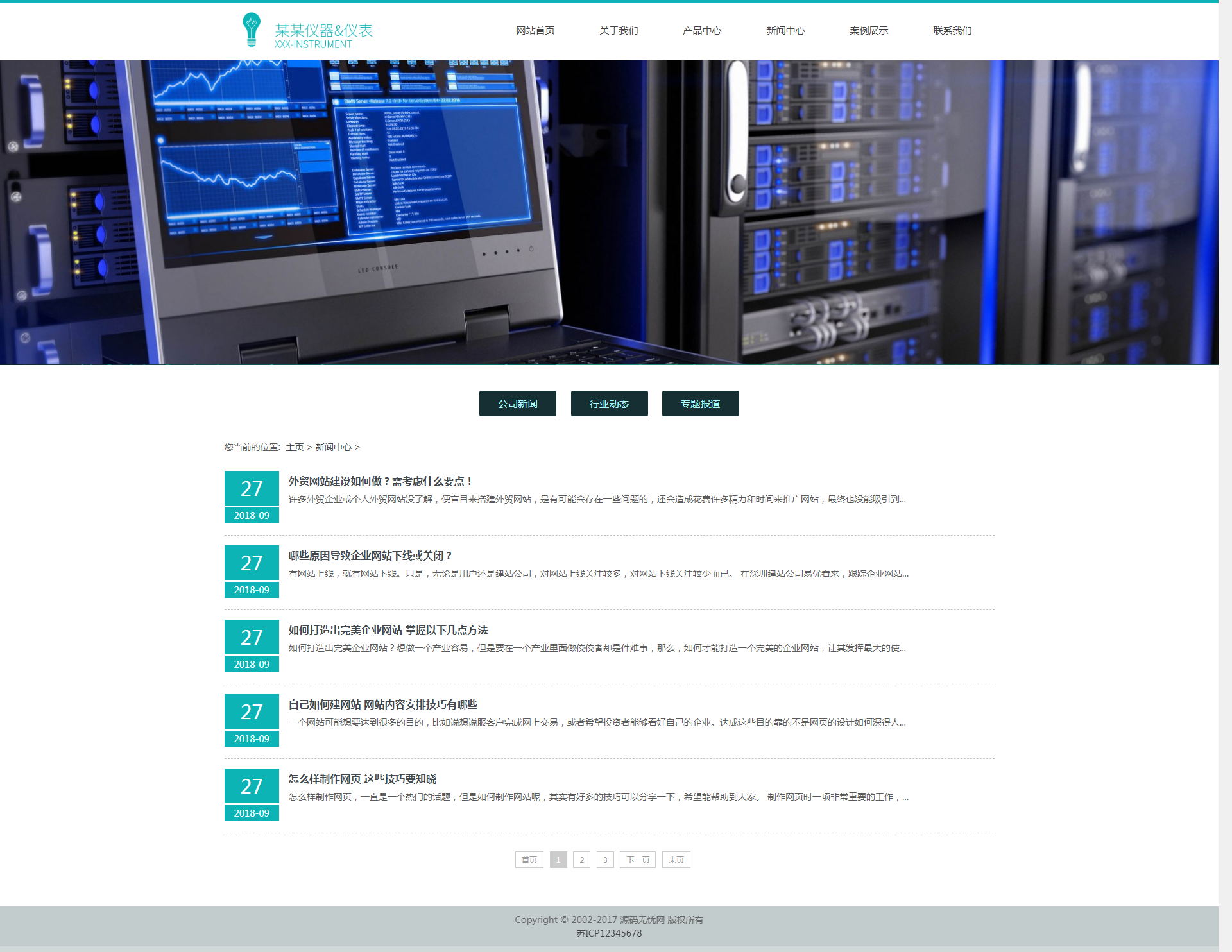Click 联系我们 in the header menu

[x=952, y=30]
